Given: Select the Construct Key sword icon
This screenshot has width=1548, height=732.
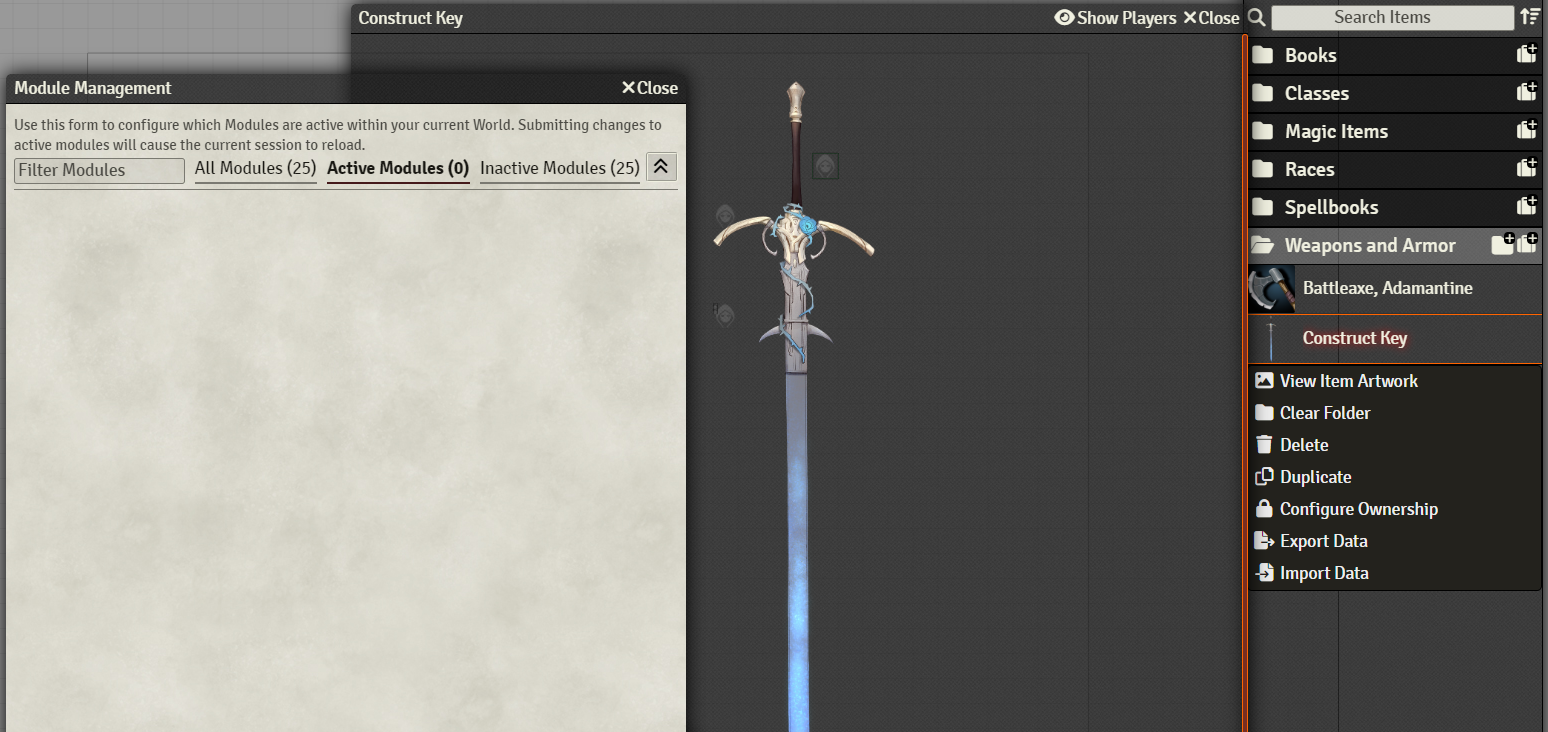Looking at the screenshot, I should click(1270, 337).
